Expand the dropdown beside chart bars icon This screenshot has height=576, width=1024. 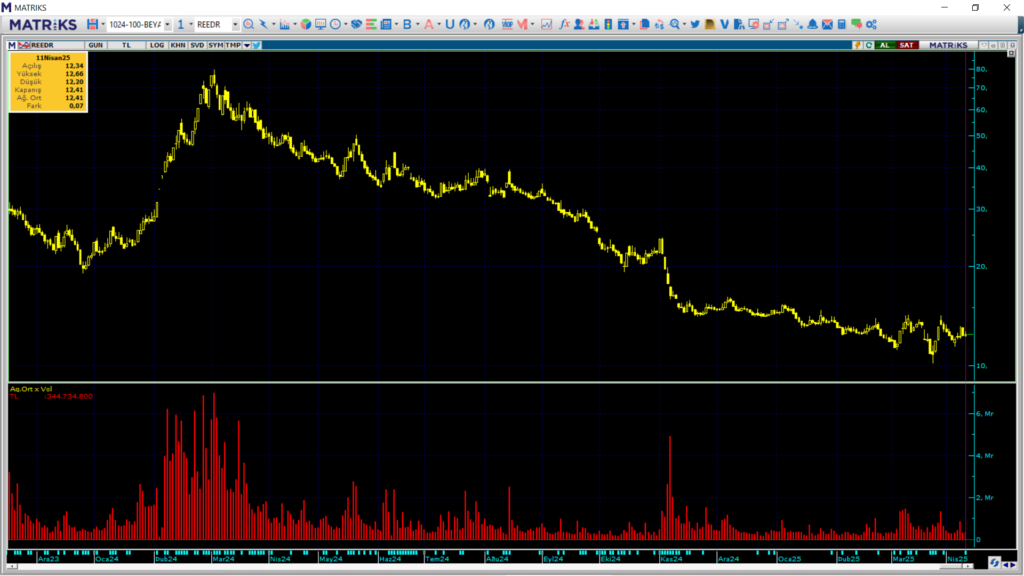(295, 24)
